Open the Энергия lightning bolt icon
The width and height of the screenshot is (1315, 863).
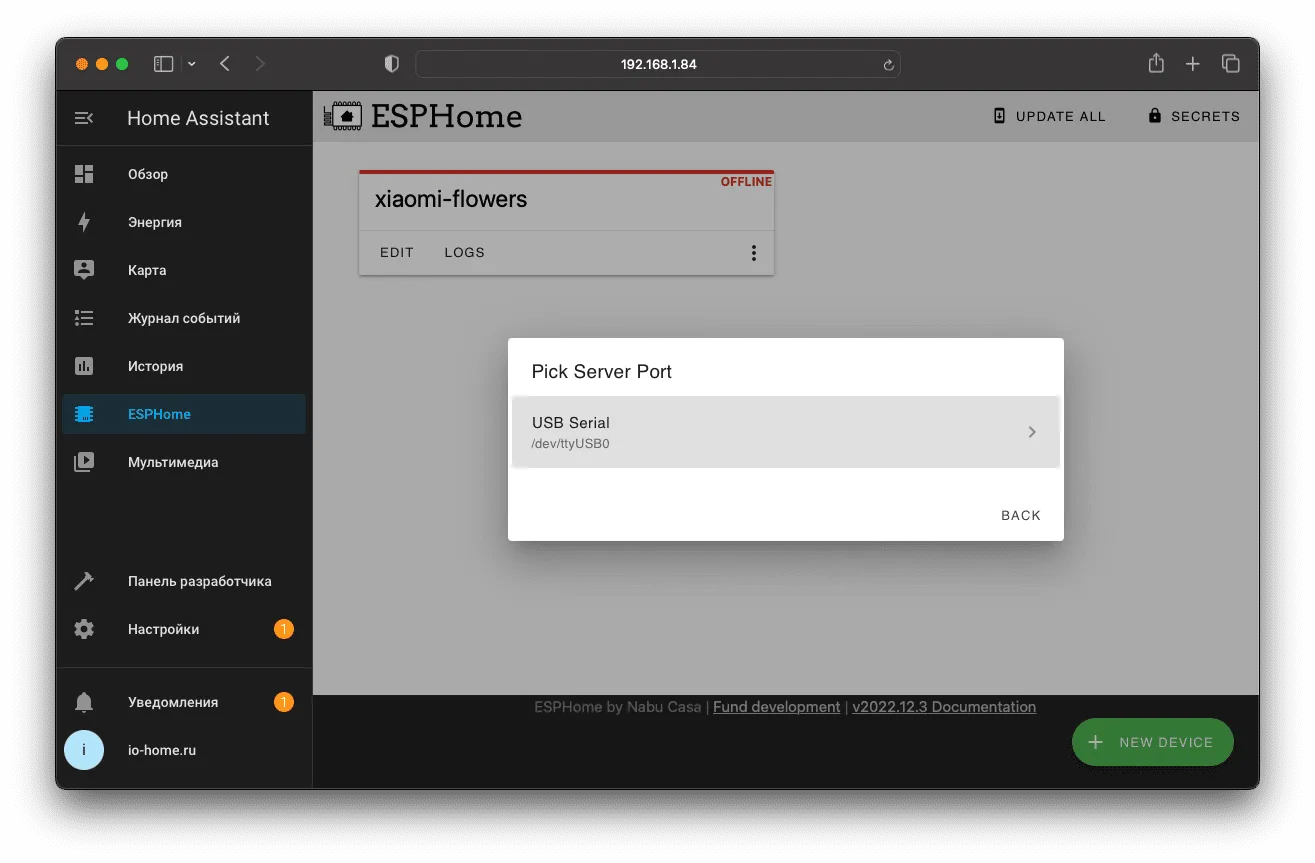point(84,222)
